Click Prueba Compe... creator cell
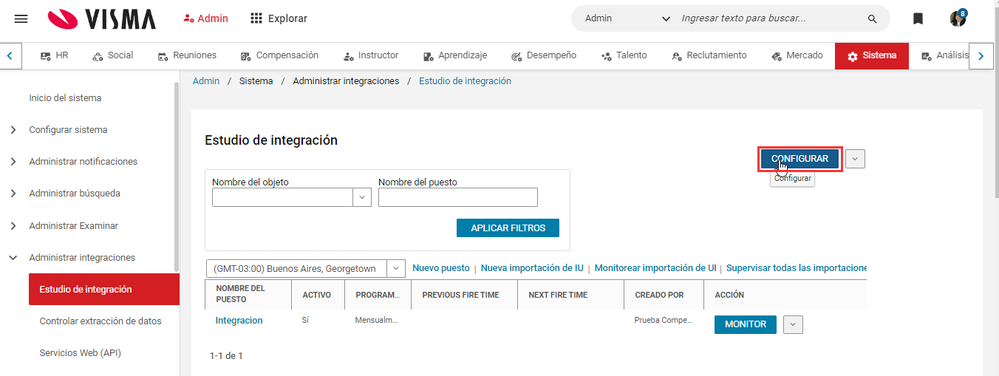 pyautogui.click(x=663, y=321)
